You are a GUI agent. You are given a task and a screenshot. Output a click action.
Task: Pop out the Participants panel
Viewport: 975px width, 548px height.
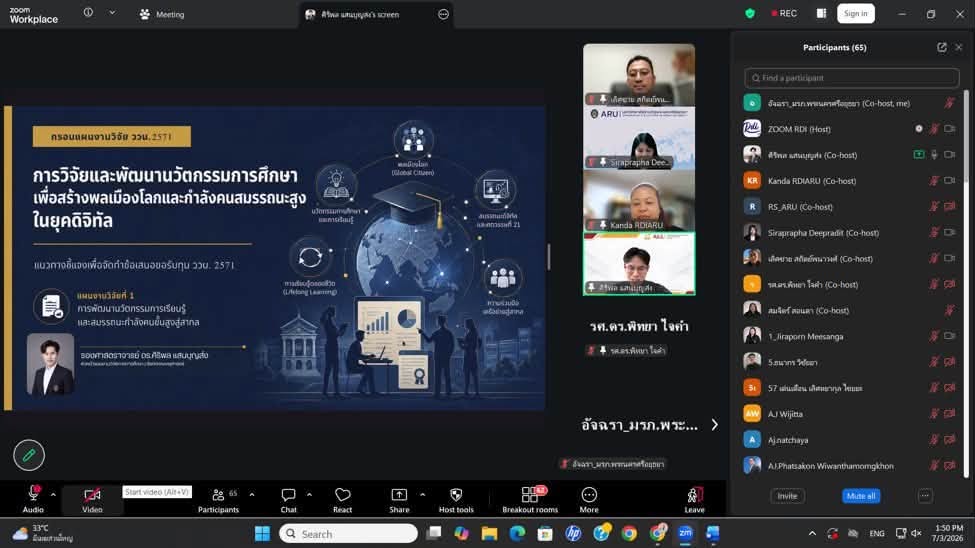point(941,47)
